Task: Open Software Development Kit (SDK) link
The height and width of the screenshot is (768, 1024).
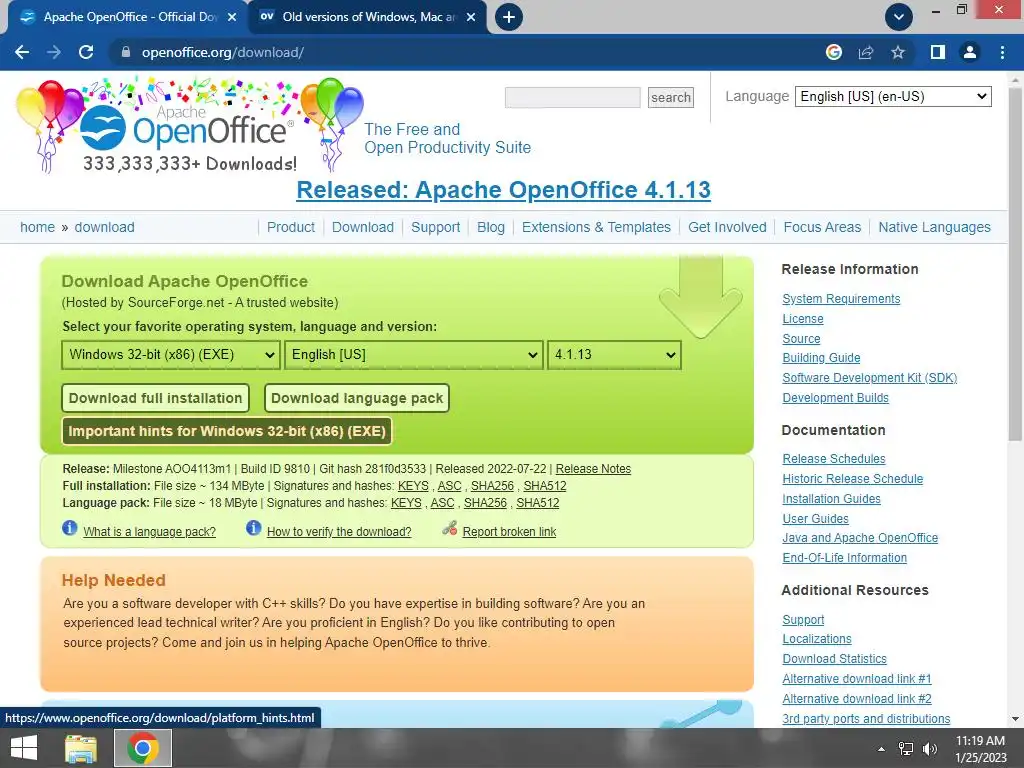Action: coord(870,377)
